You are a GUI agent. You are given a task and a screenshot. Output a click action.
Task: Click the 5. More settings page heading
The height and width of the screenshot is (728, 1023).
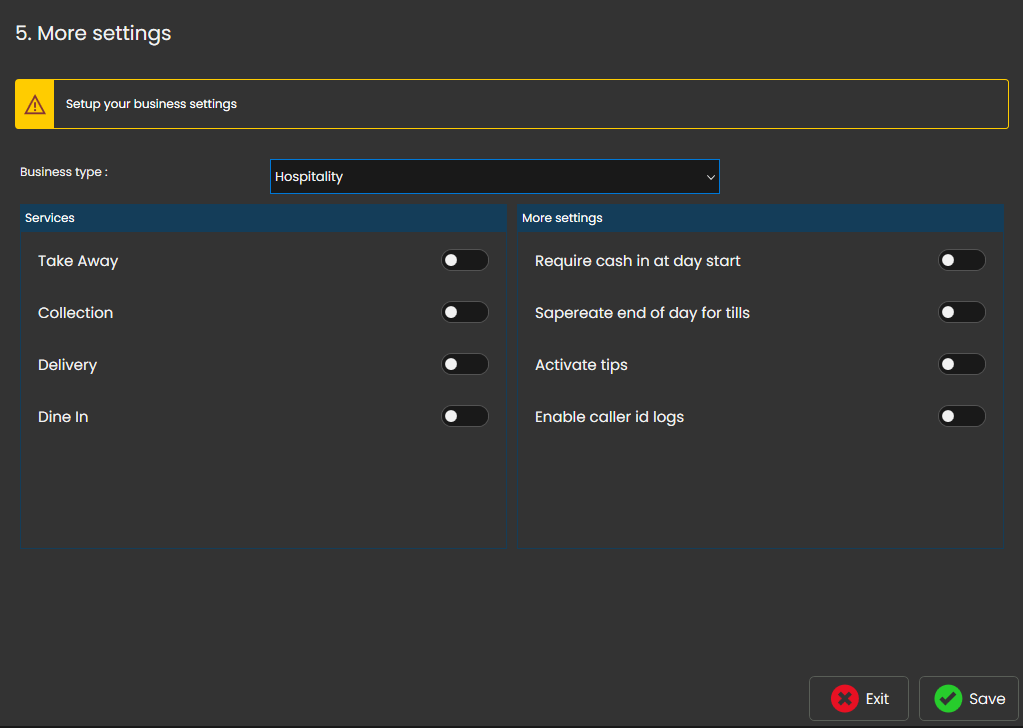pyautogui.click(x=93, y=33)
